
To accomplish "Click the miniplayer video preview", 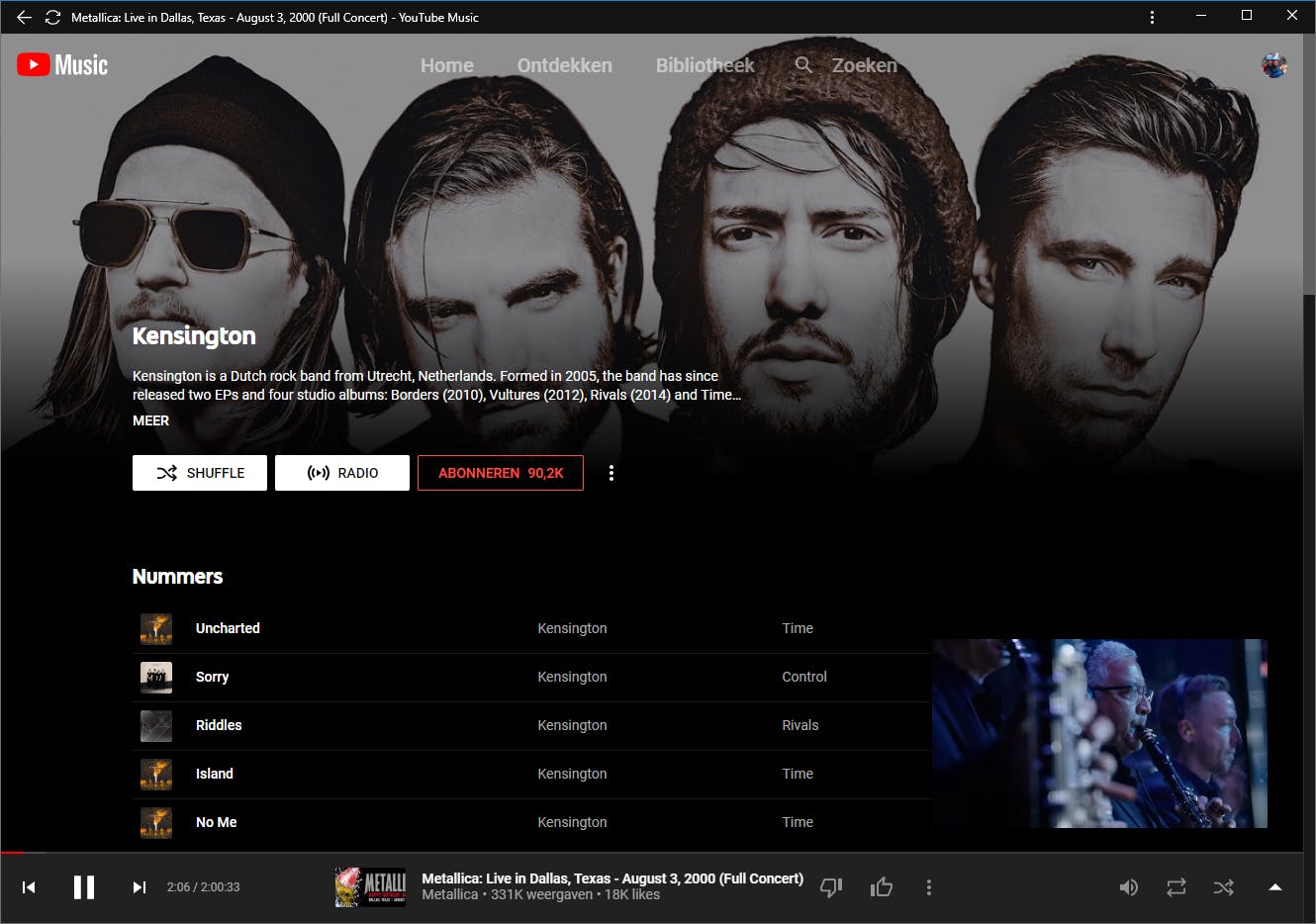I will tap(1099, 733).
